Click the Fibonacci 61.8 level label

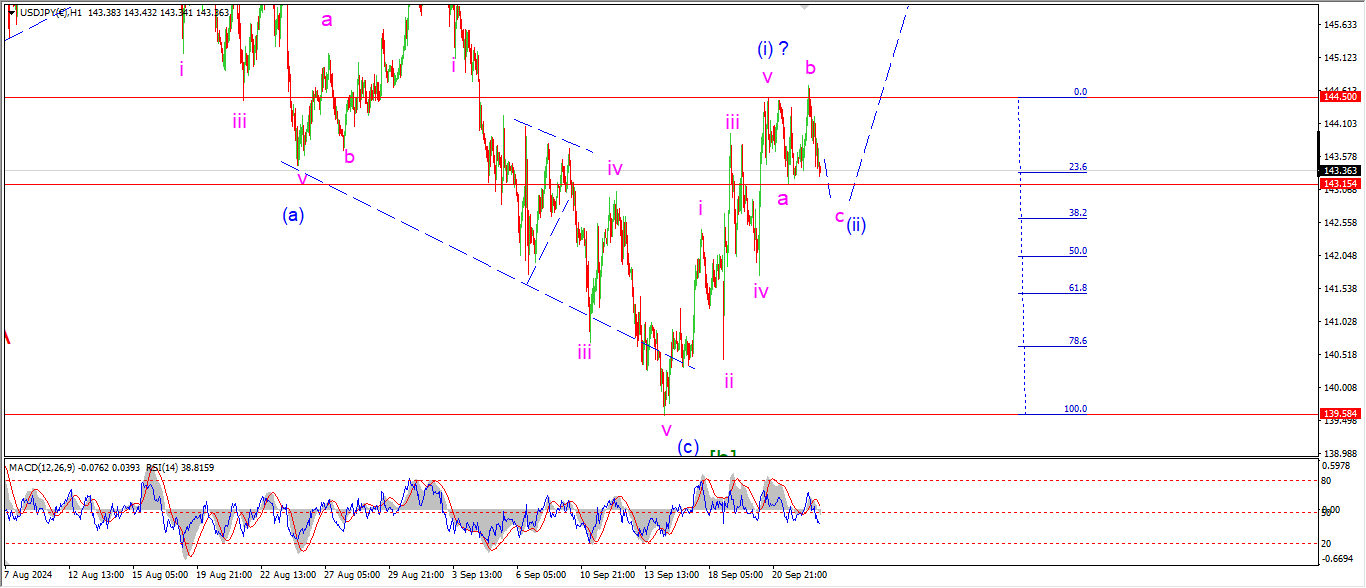[x=1077, y=288]
